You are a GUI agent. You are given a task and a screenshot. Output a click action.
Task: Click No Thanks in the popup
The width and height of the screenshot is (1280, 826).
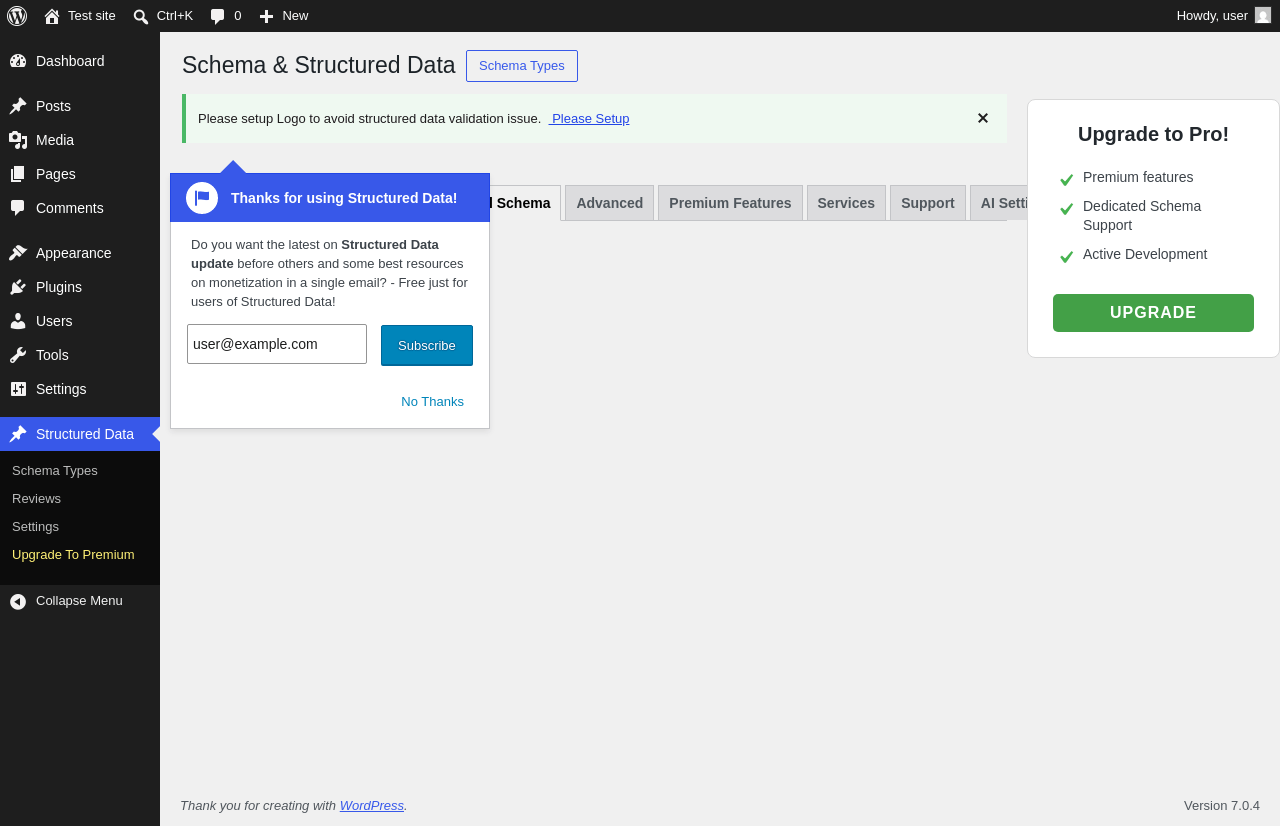(x=432, y=401)
